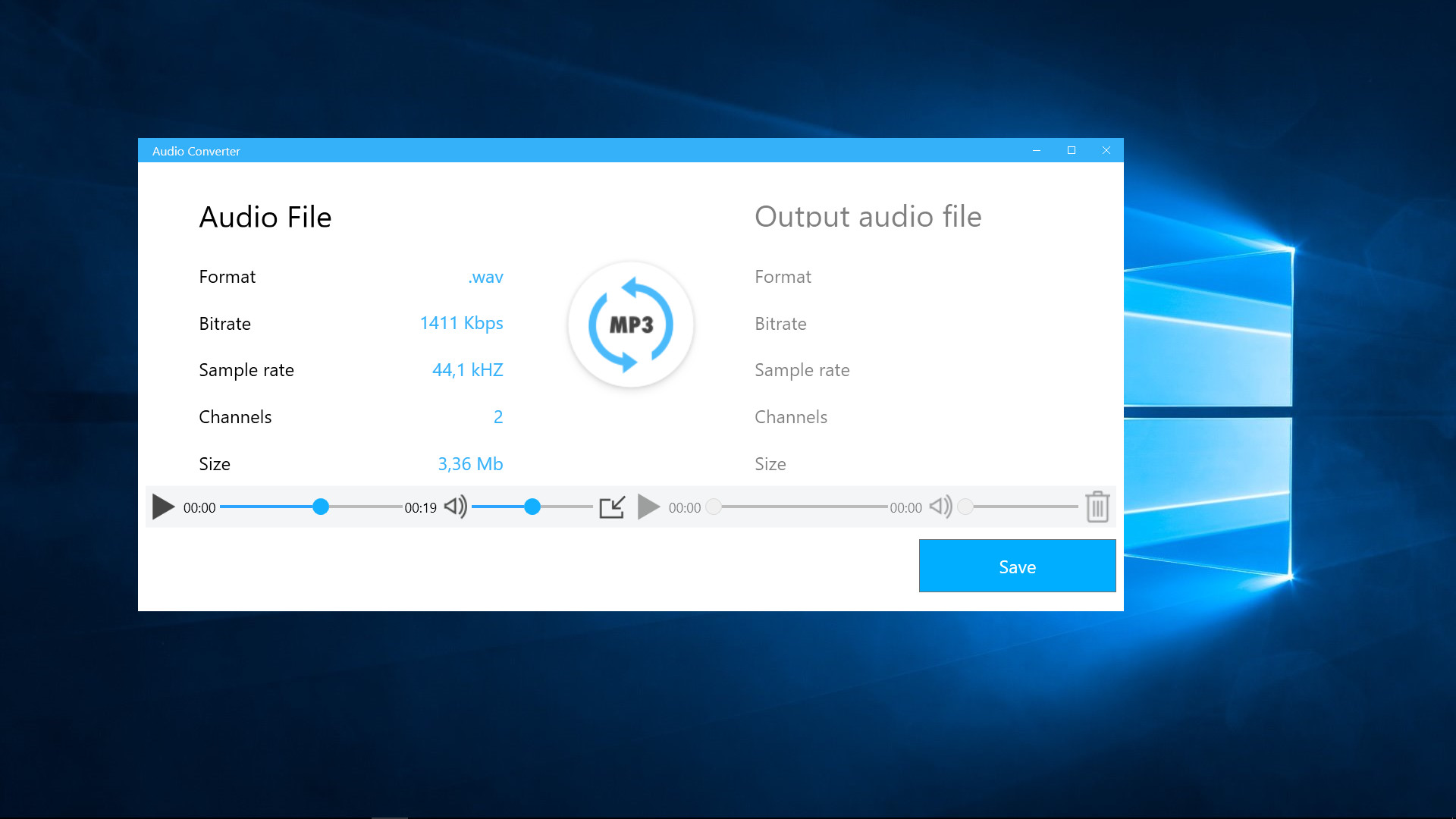Click the Channels value 2
Image resolution: width=1456 pixels, height=819 pixels.
[498, 416]
